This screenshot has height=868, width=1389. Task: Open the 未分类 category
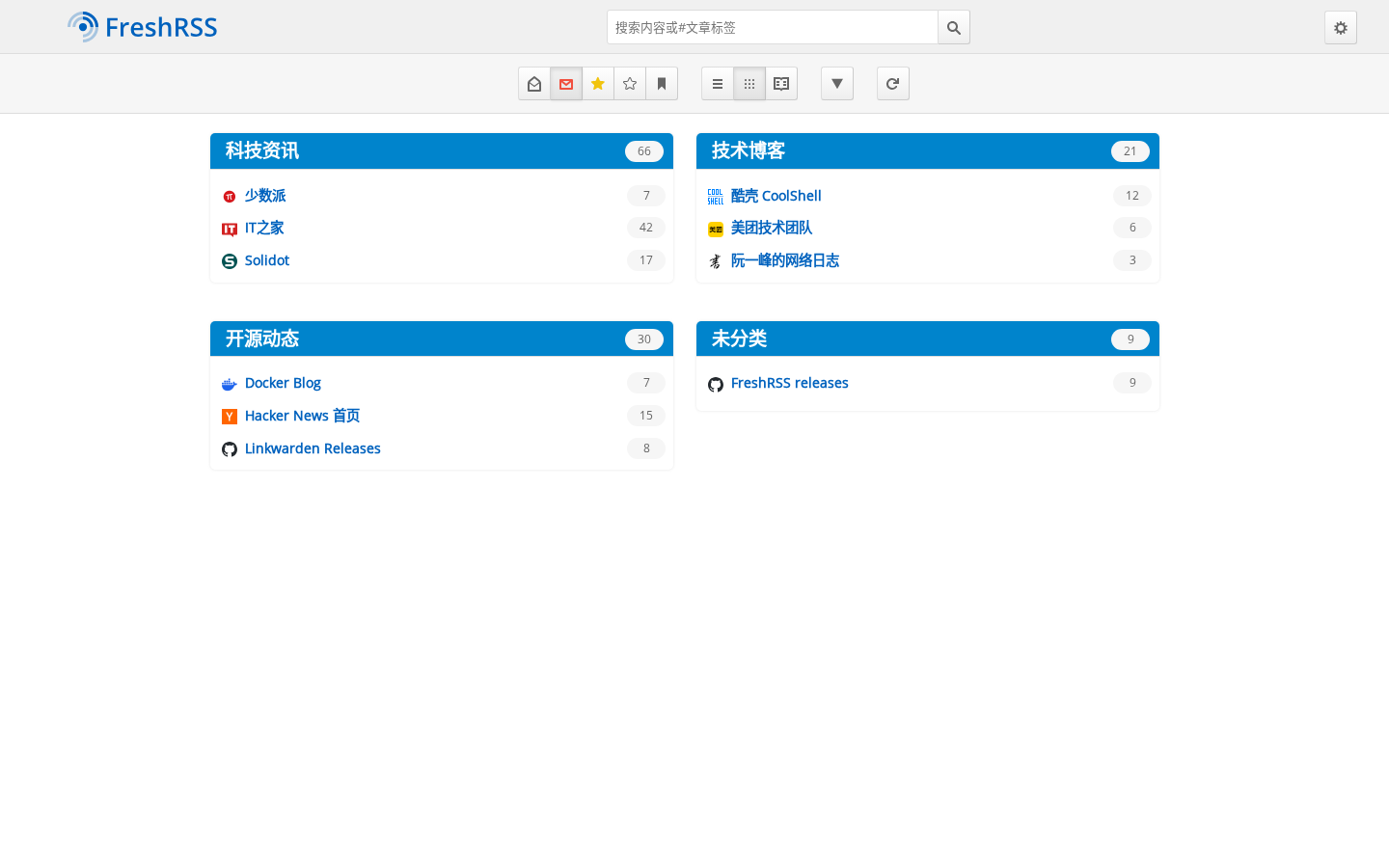(739, 339)
